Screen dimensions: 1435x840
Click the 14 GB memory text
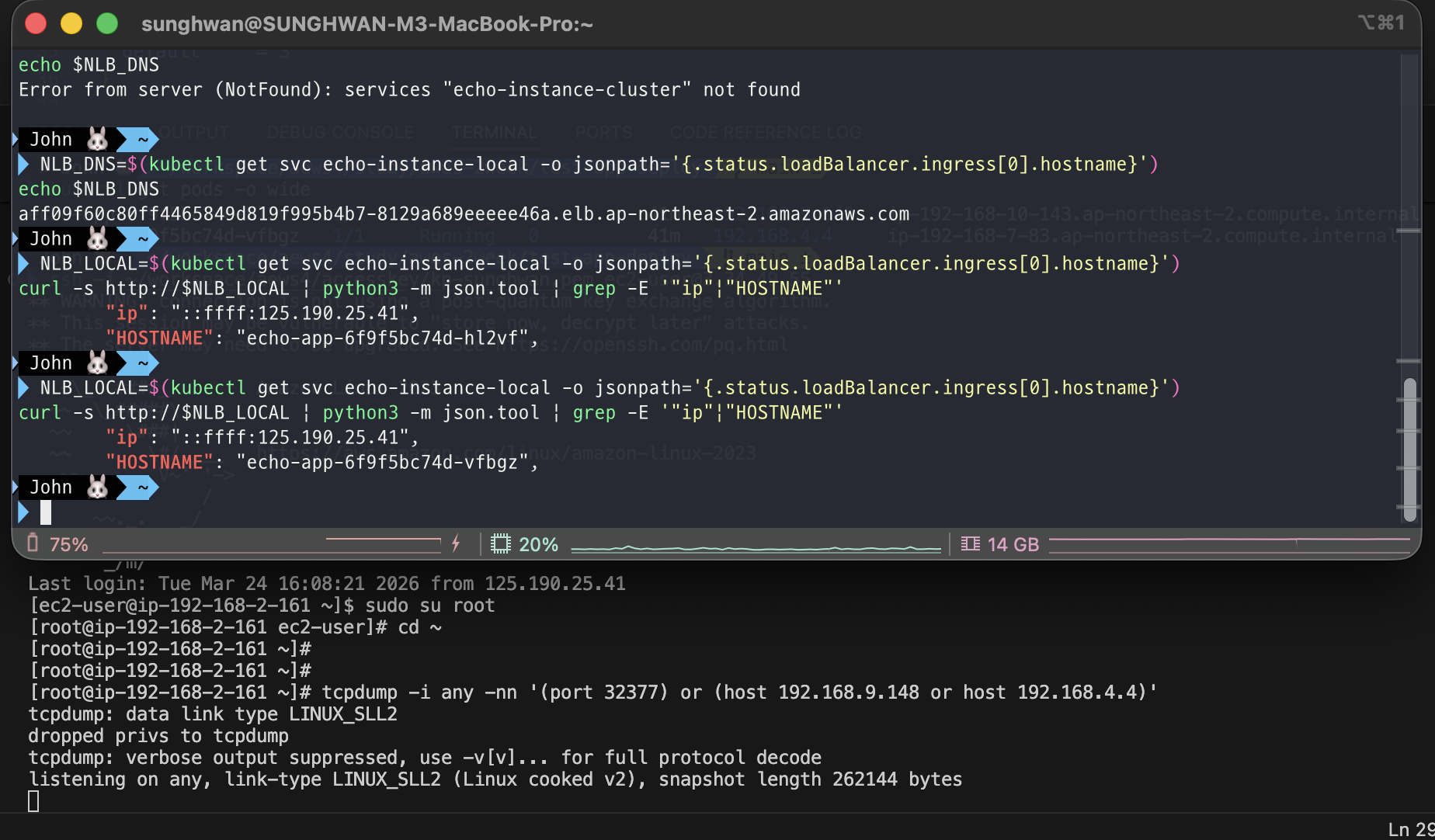click(1013, 544)
